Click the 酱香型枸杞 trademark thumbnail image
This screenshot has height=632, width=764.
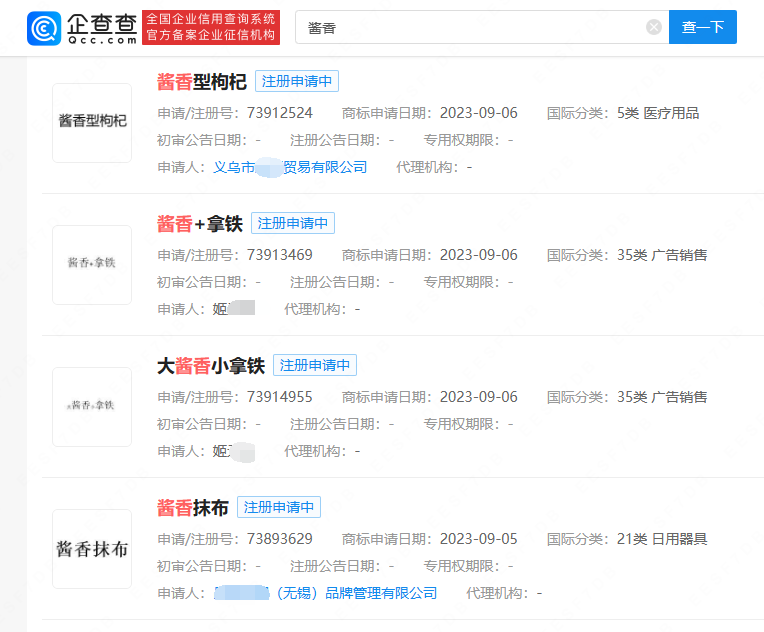(92, 122)
